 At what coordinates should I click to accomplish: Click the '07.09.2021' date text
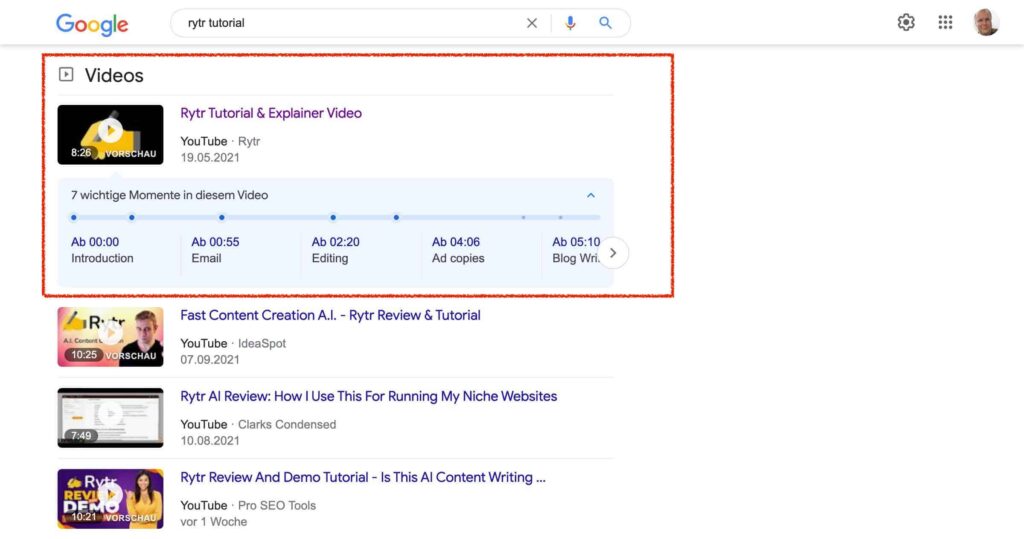coord(210,359)
